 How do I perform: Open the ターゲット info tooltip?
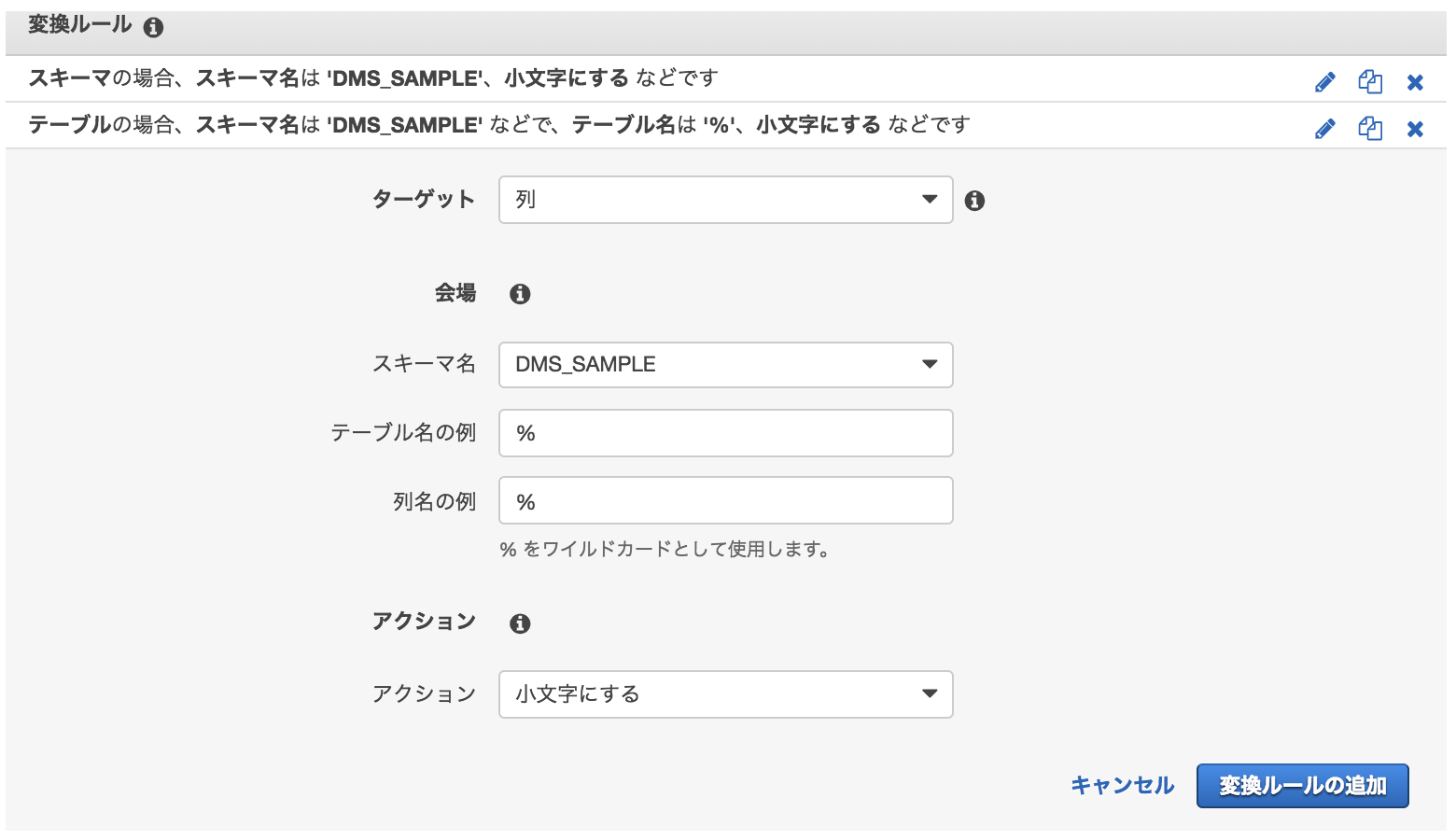974,200
